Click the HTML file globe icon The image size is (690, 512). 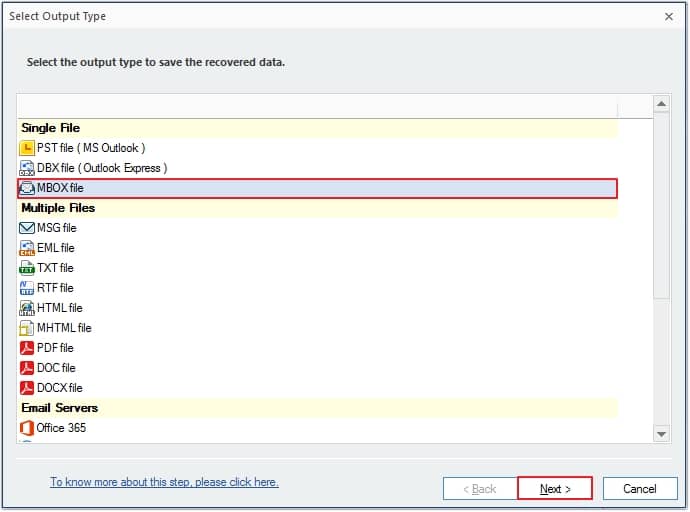(x=27, y=308)
